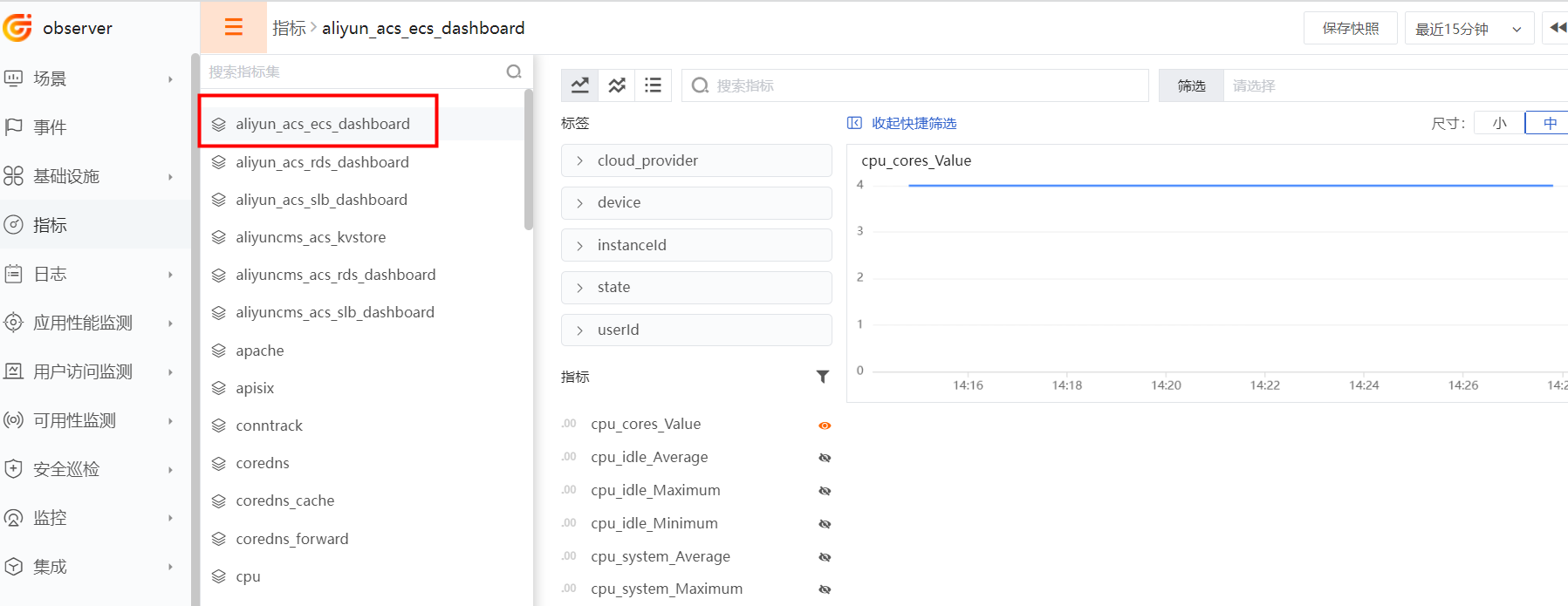Switch to list view icon

pyautogui.click(x=653, y=85)
